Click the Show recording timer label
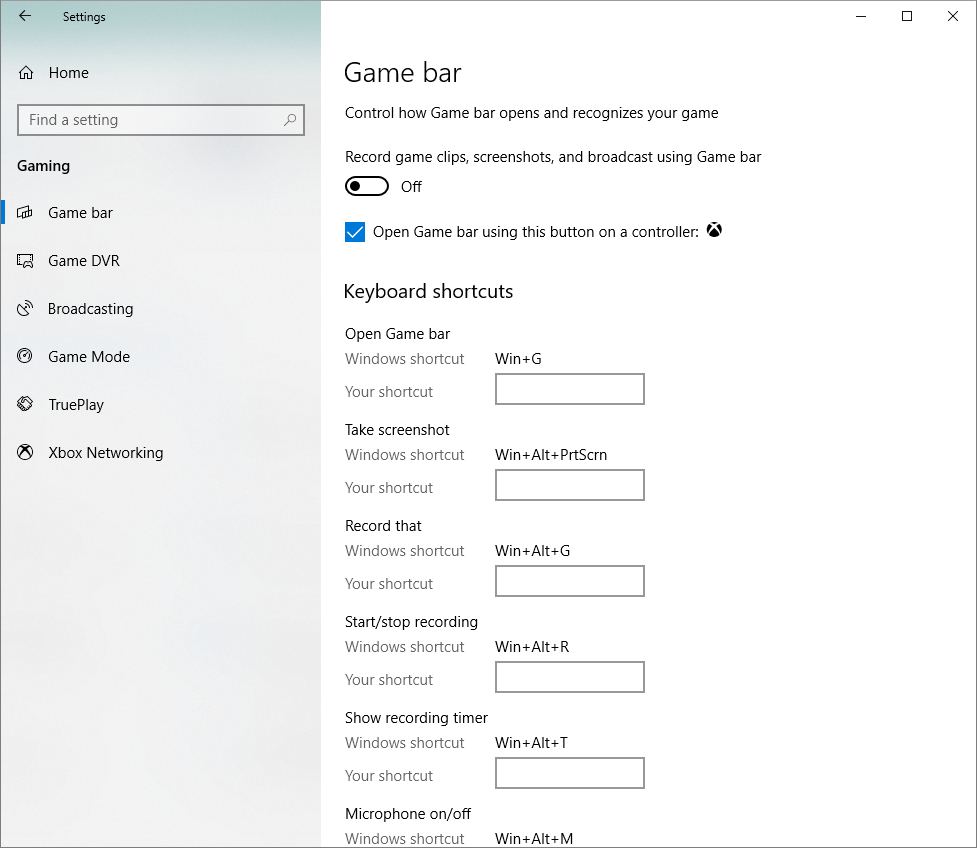Viewport: 977px width, 849px height. pos(416,718)
